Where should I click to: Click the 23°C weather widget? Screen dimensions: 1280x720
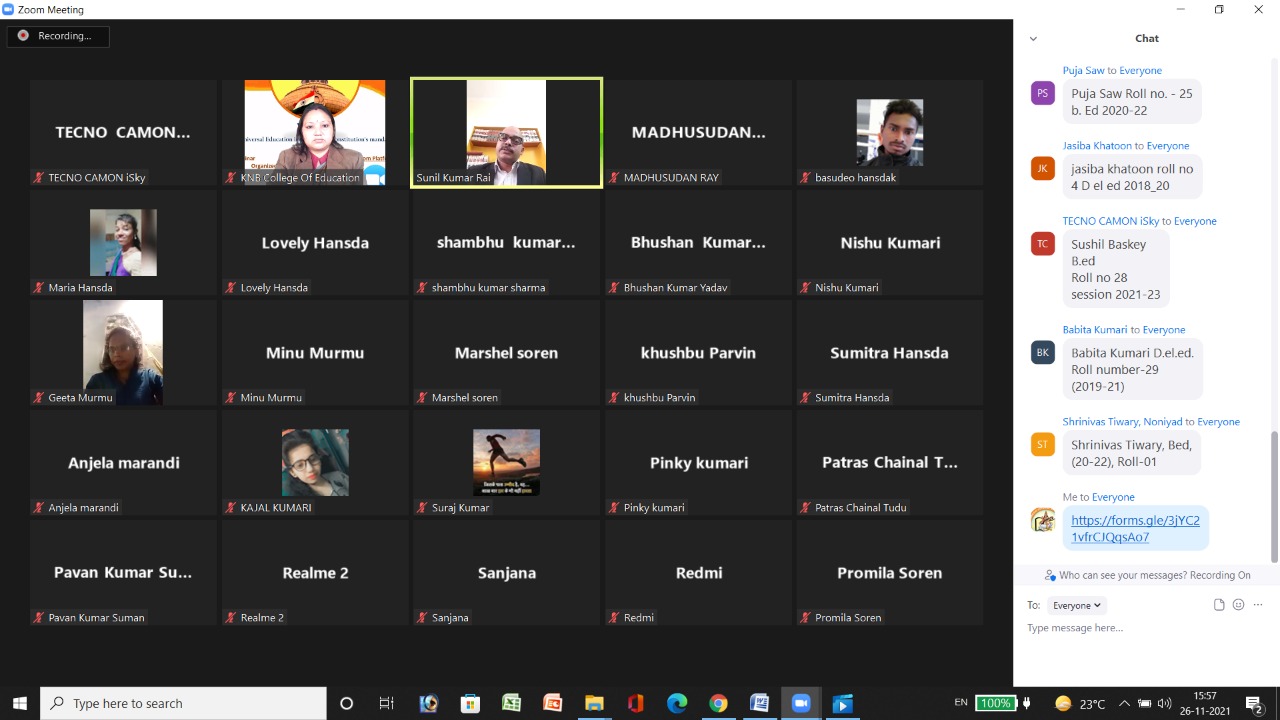[1080, 703]
